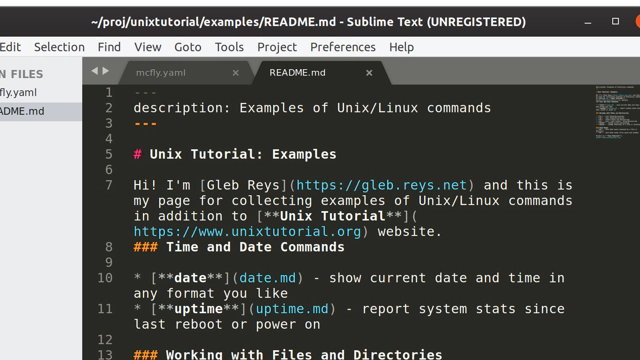Image resolution: width=640 pixels, height=360 pixels.
Task: Open the Project menu
Action: coord(277,47)
